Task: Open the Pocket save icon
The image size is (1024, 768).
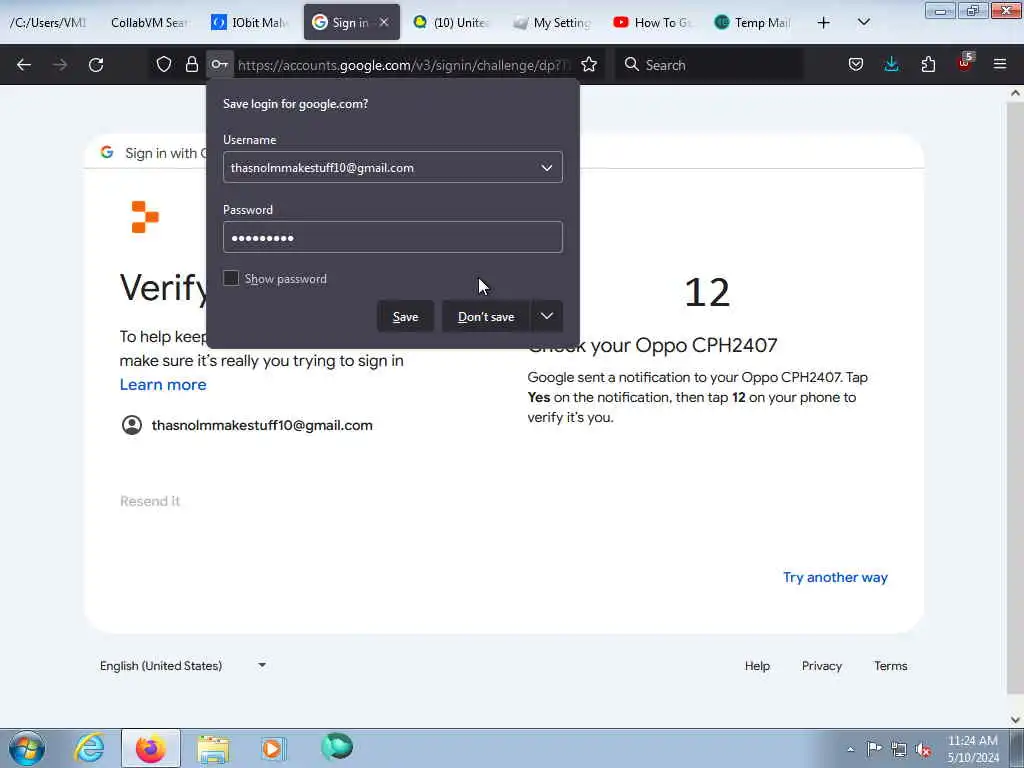Action: (x=856, y=64)
